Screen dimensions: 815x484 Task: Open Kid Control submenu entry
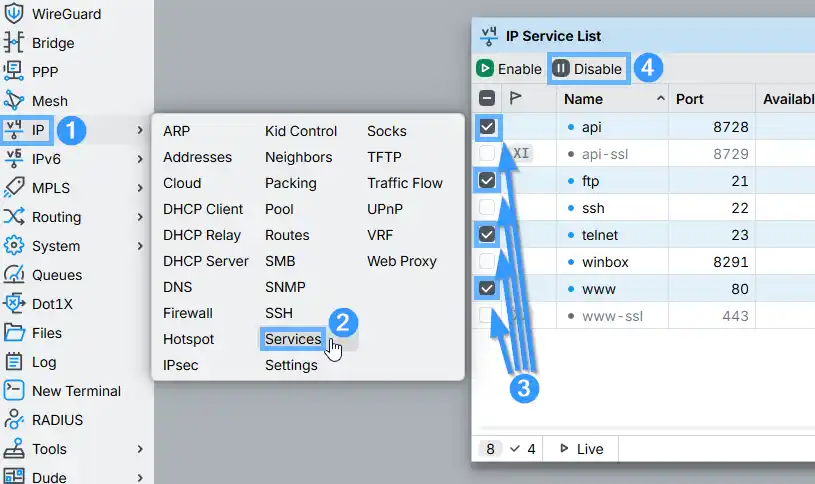(301, 131)
